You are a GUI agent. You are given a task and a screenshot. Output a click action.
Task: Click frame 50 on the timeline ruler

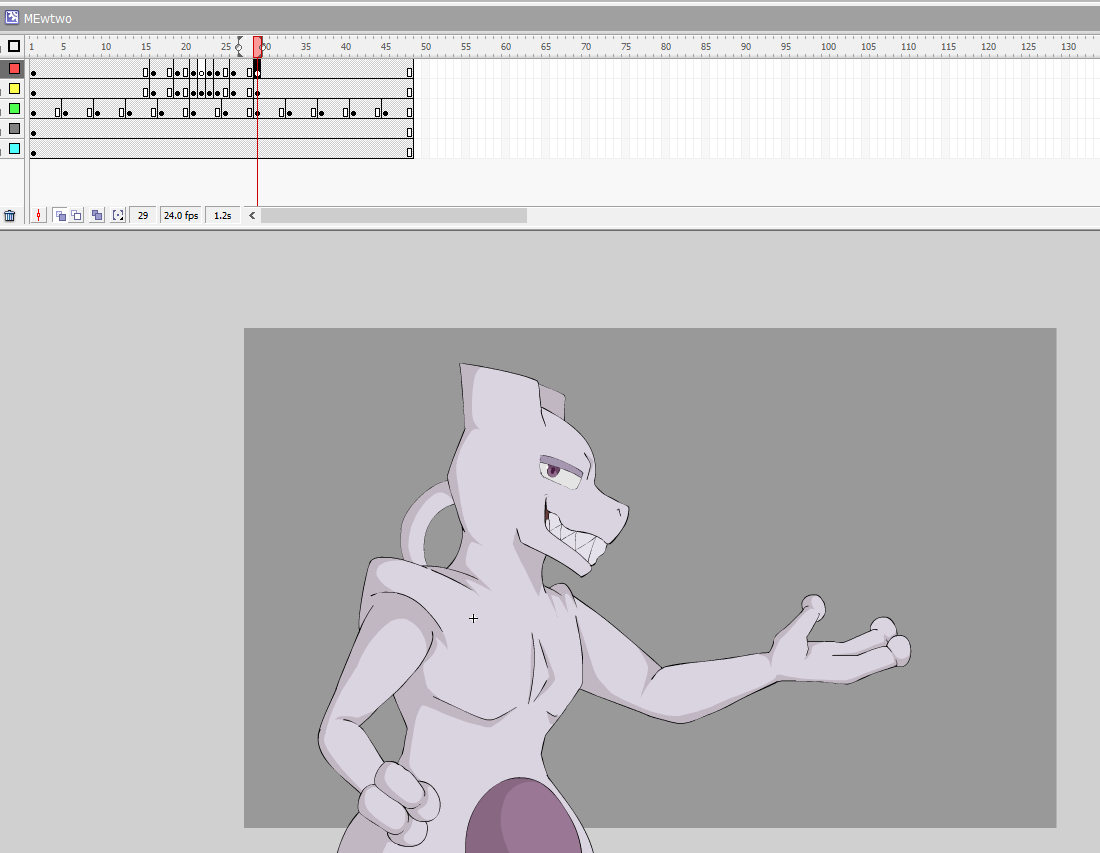click(x=426, y=47)
